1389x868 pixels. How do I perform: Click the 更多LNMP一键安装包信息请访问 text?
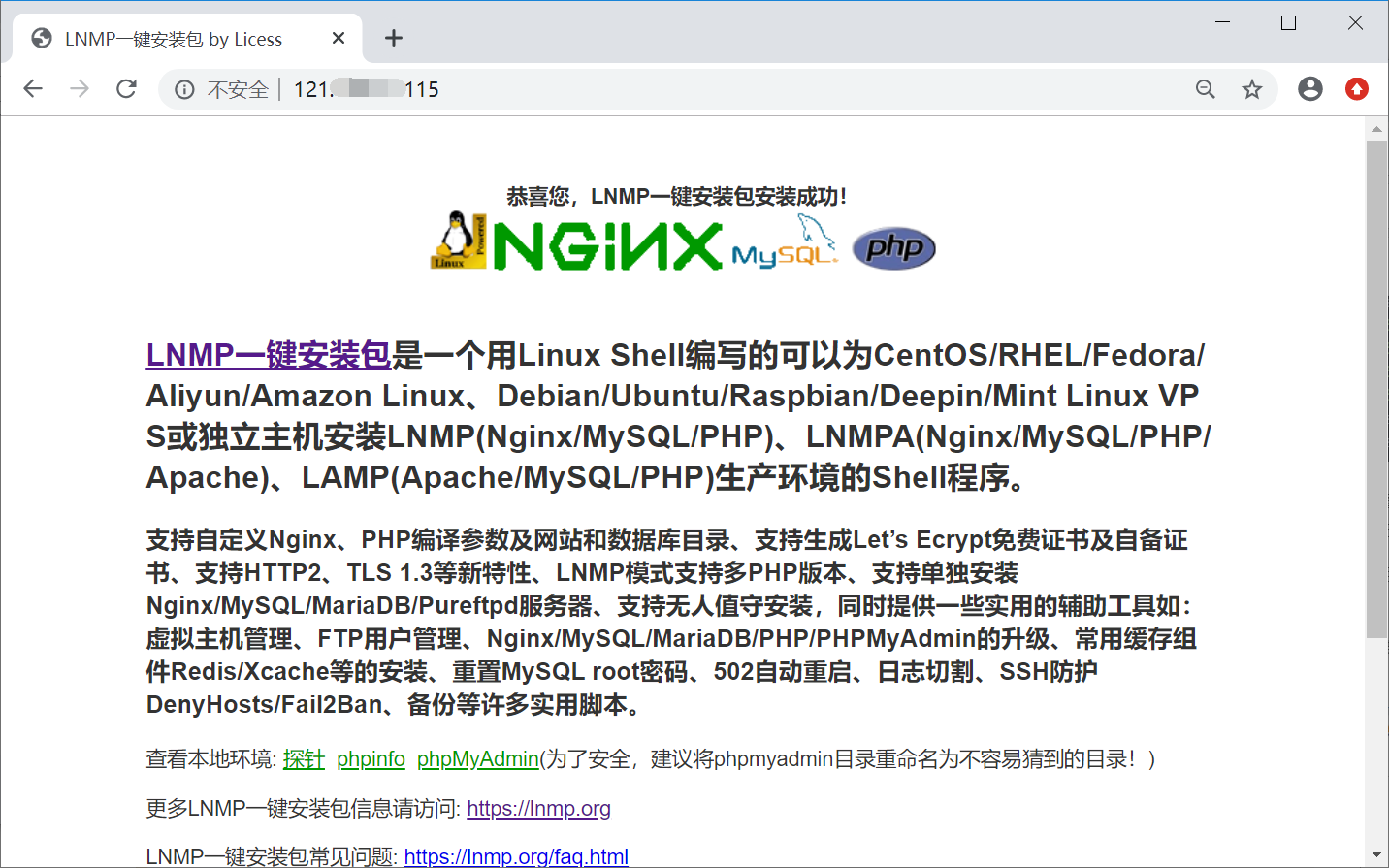tap(304, 809)
